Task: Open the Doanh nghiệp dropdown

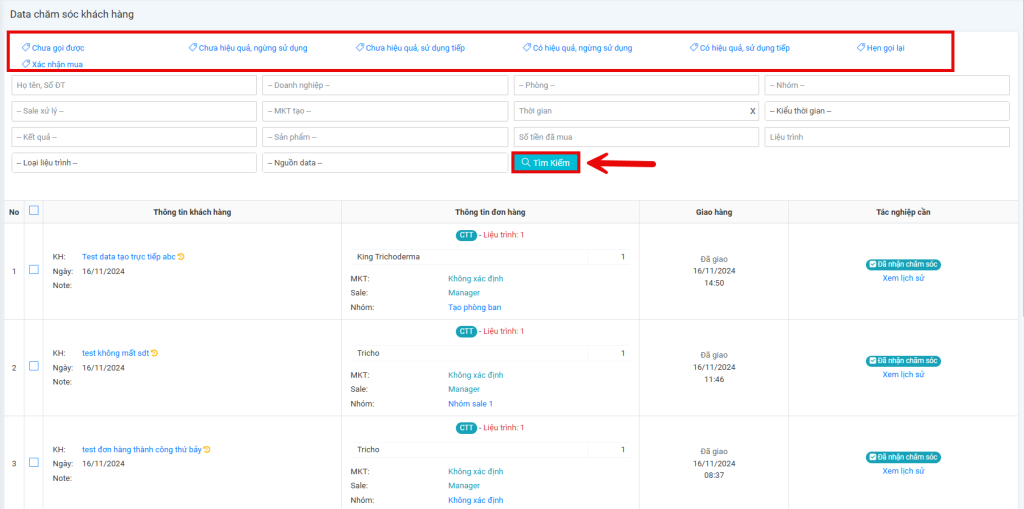Action: (x=385, y=85)
